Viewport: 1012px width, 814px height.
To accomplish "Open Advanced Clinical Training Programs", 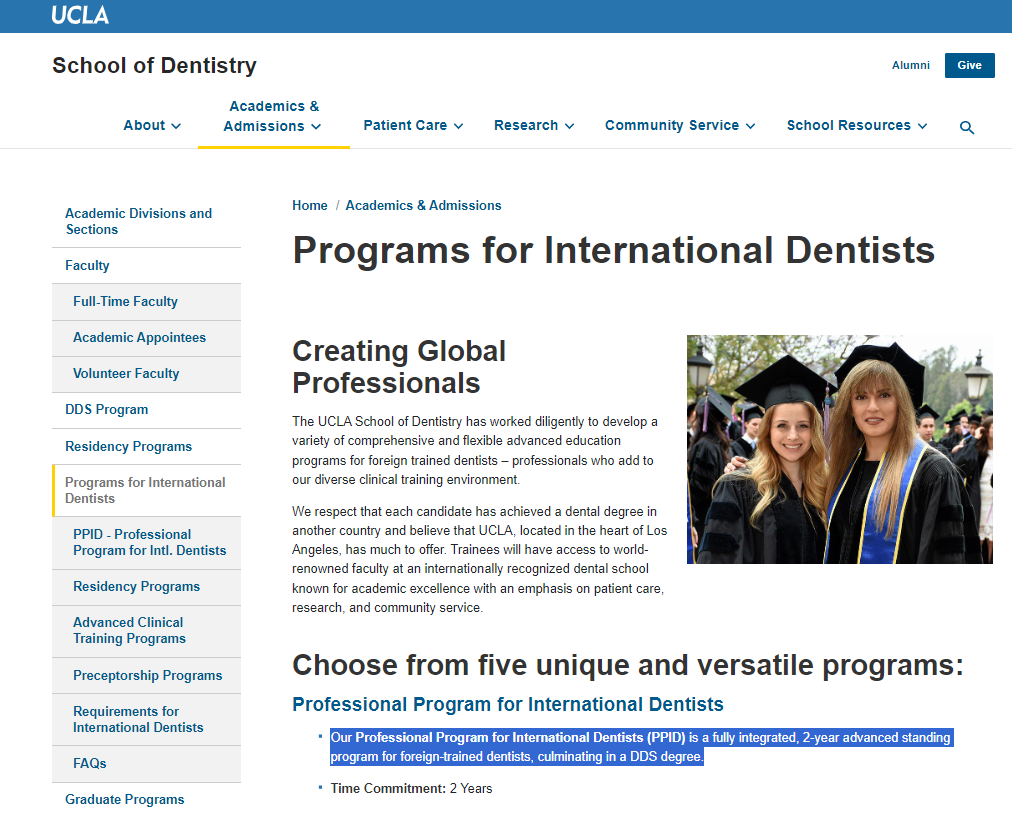I will click(x=129, y=630).
